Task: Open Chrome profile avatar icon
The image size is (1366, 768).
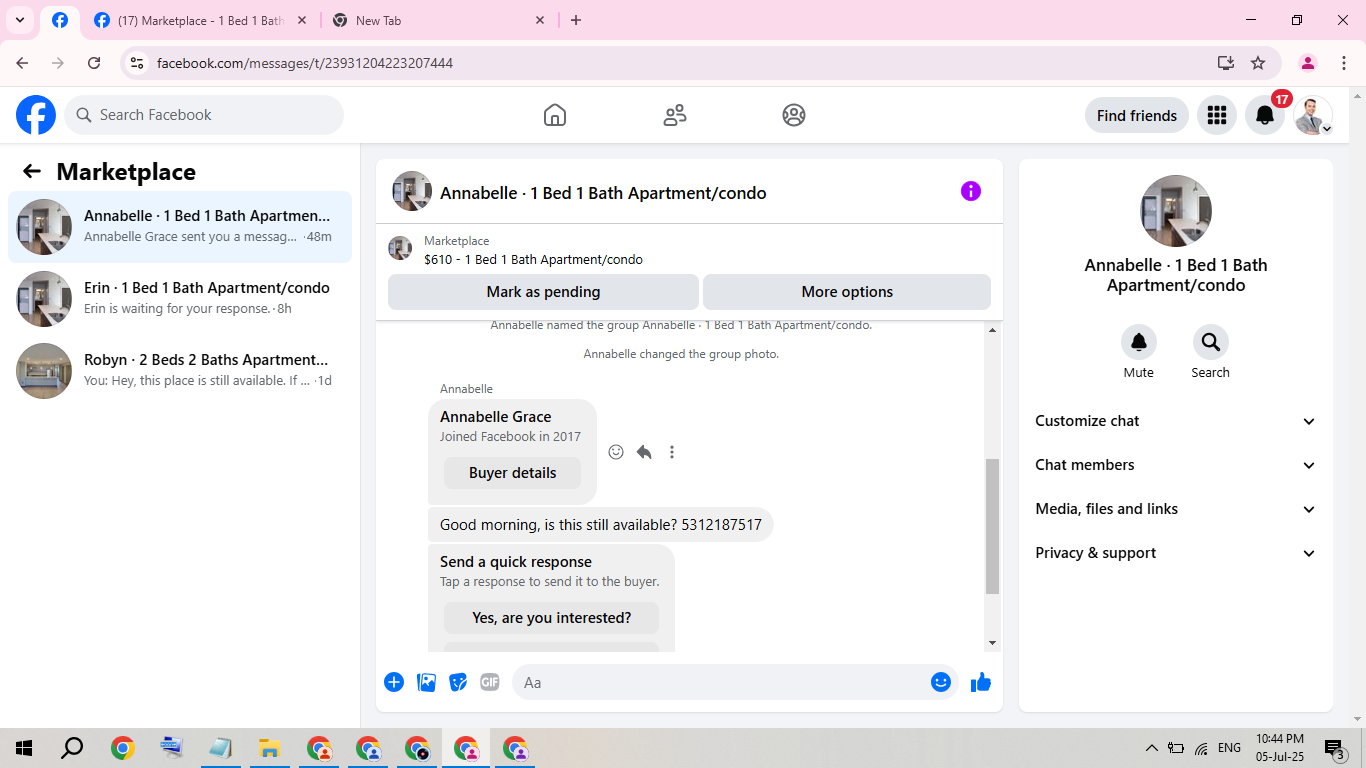Action: click(1308, 63)
